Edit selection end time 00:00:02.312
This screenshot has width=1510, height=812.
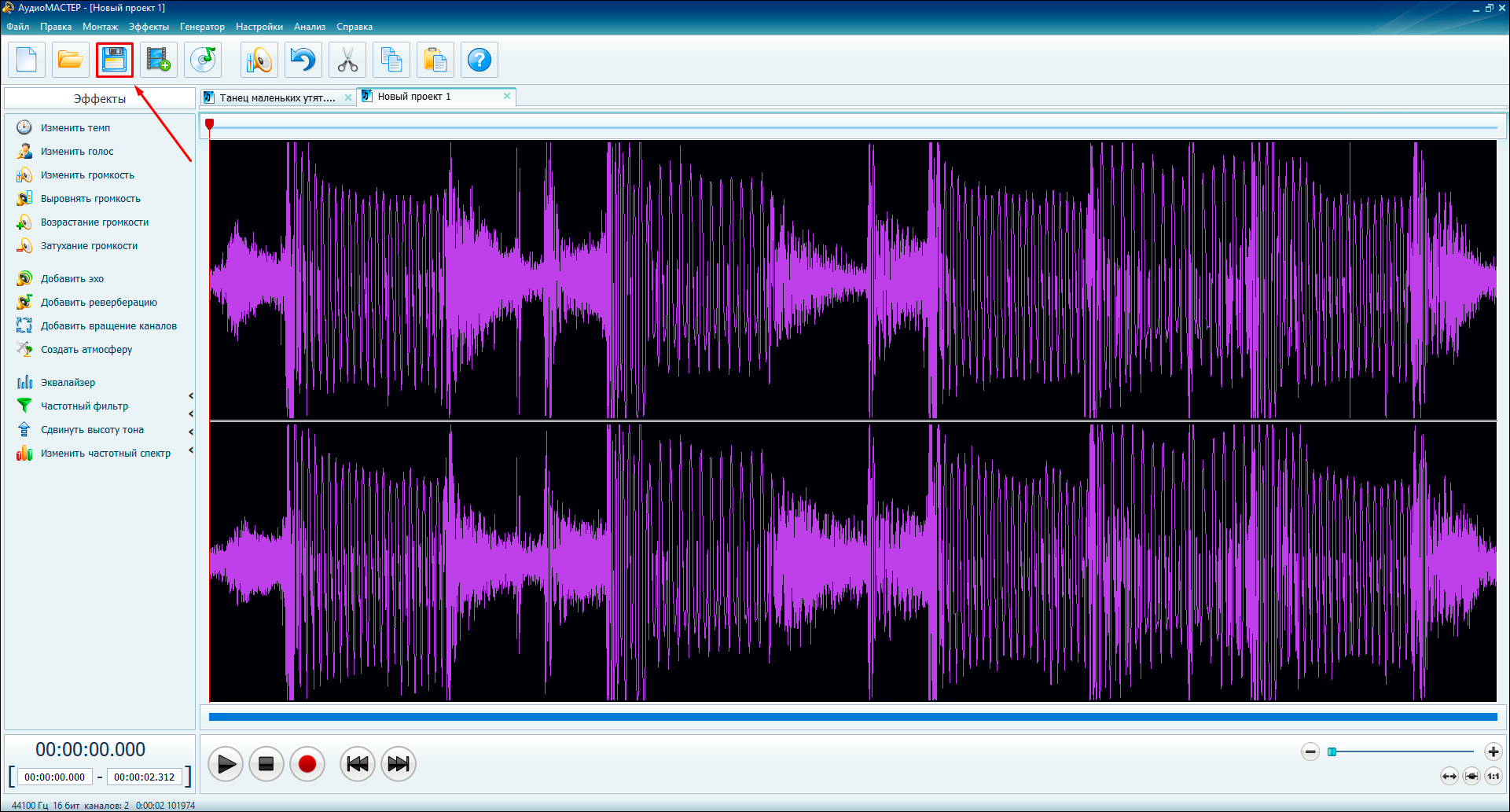145,777
